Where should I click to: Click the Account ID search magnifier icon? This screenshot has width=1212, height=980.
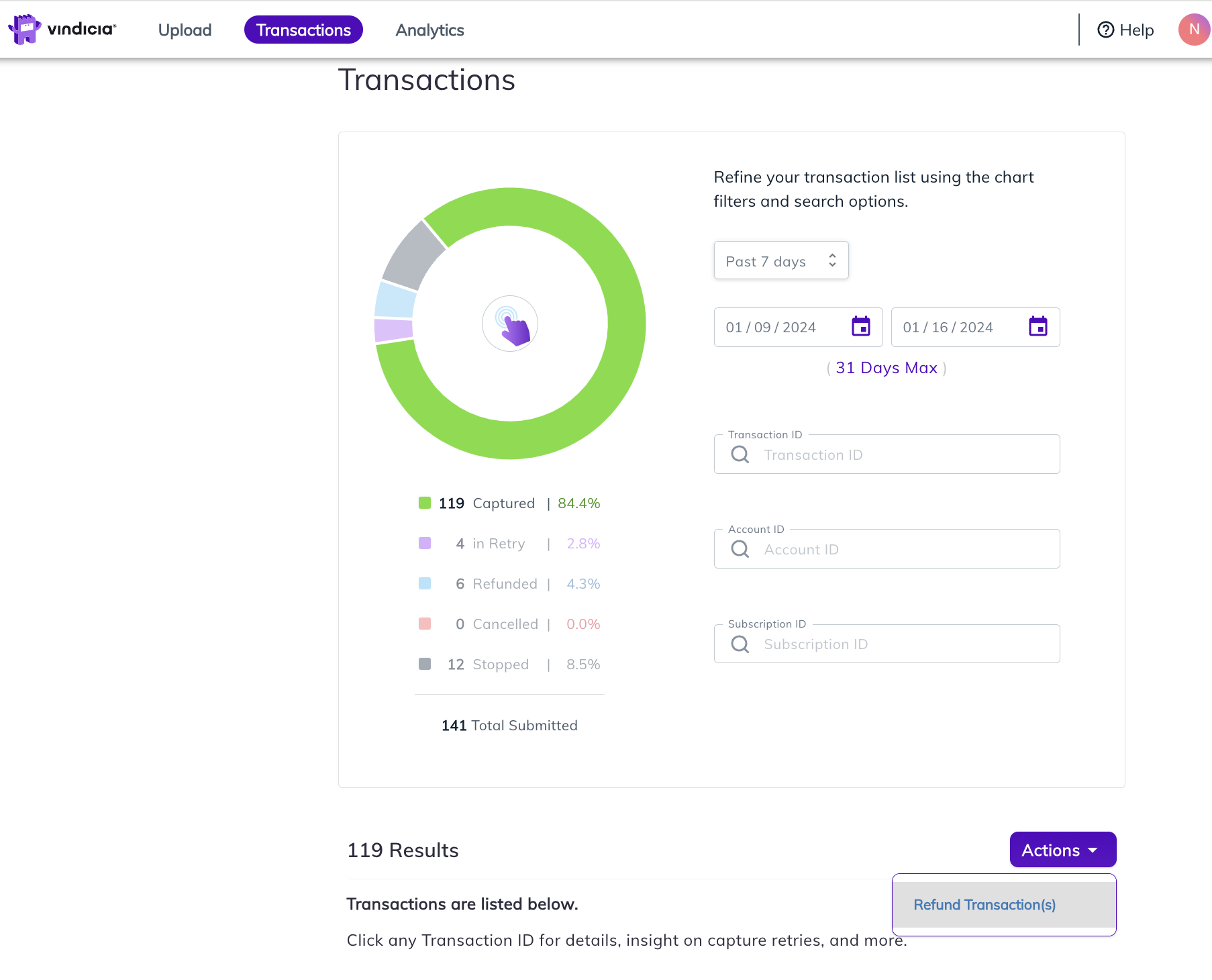point(740,550)
